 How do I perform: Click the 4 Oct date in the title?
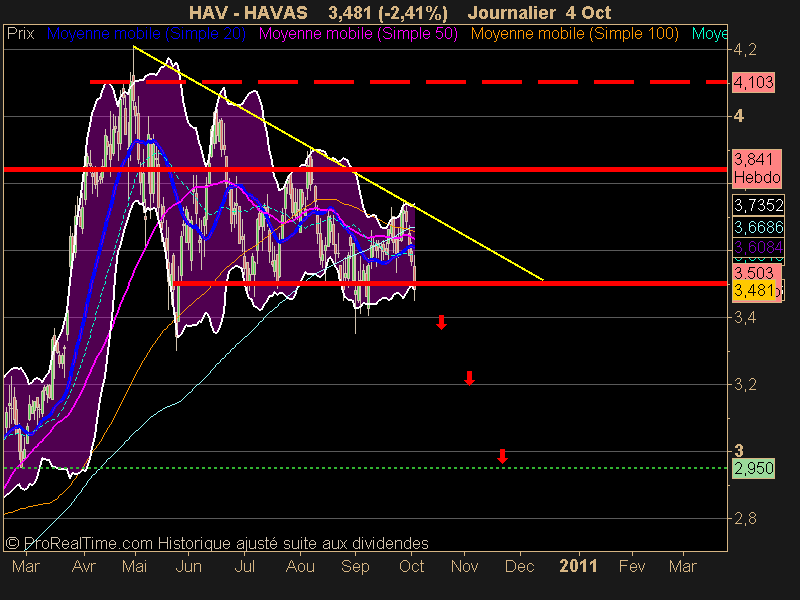[588, 13]
